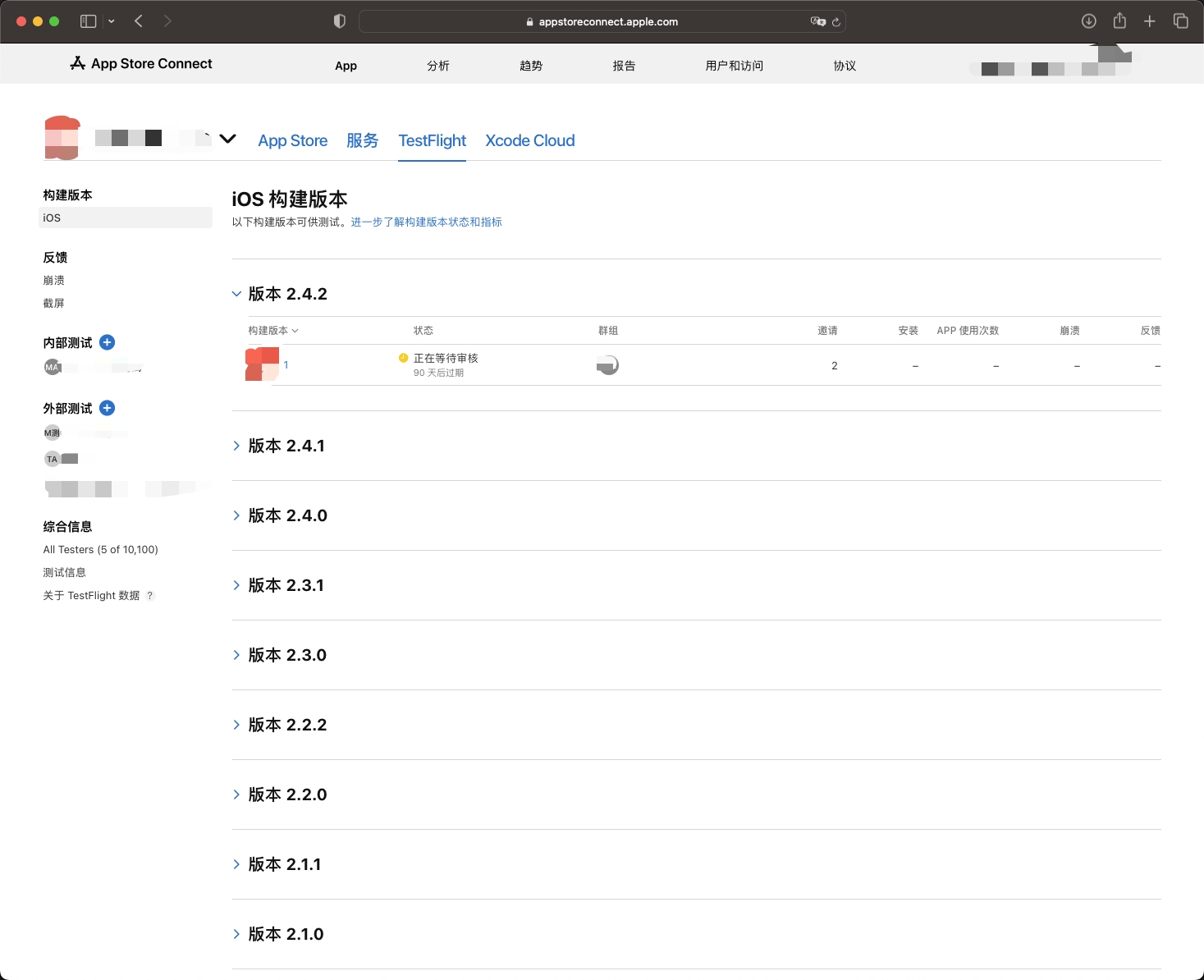1204x980 pixels.
Task: Open build 1 of version 2.4.2
Action: 286,365
